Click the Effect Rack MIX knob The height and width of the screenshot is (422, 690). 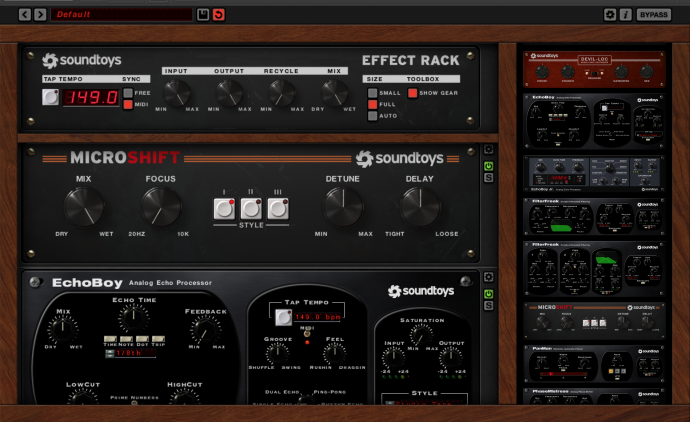[x=334, y=93]
